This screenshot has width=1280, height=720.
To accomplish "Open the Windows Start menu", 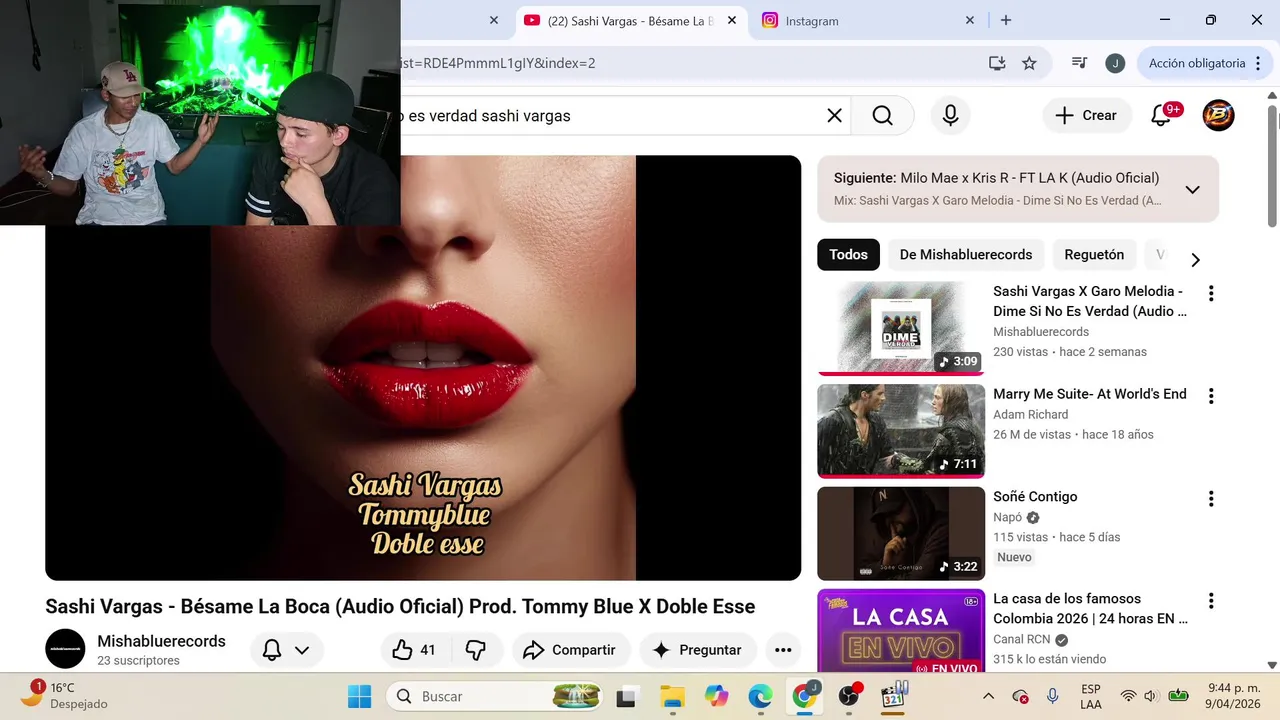I will 359,696.
